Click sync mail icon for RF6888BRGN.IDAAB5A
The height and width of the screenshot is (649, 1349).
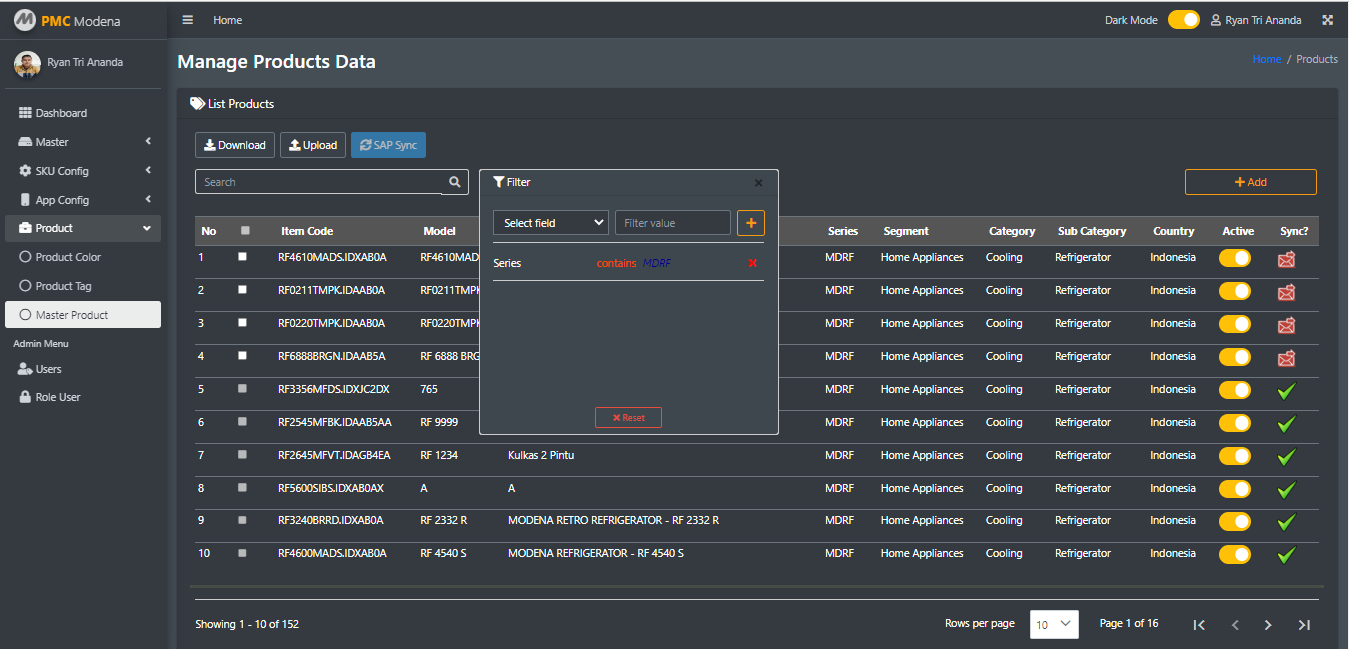(1287, 358)
